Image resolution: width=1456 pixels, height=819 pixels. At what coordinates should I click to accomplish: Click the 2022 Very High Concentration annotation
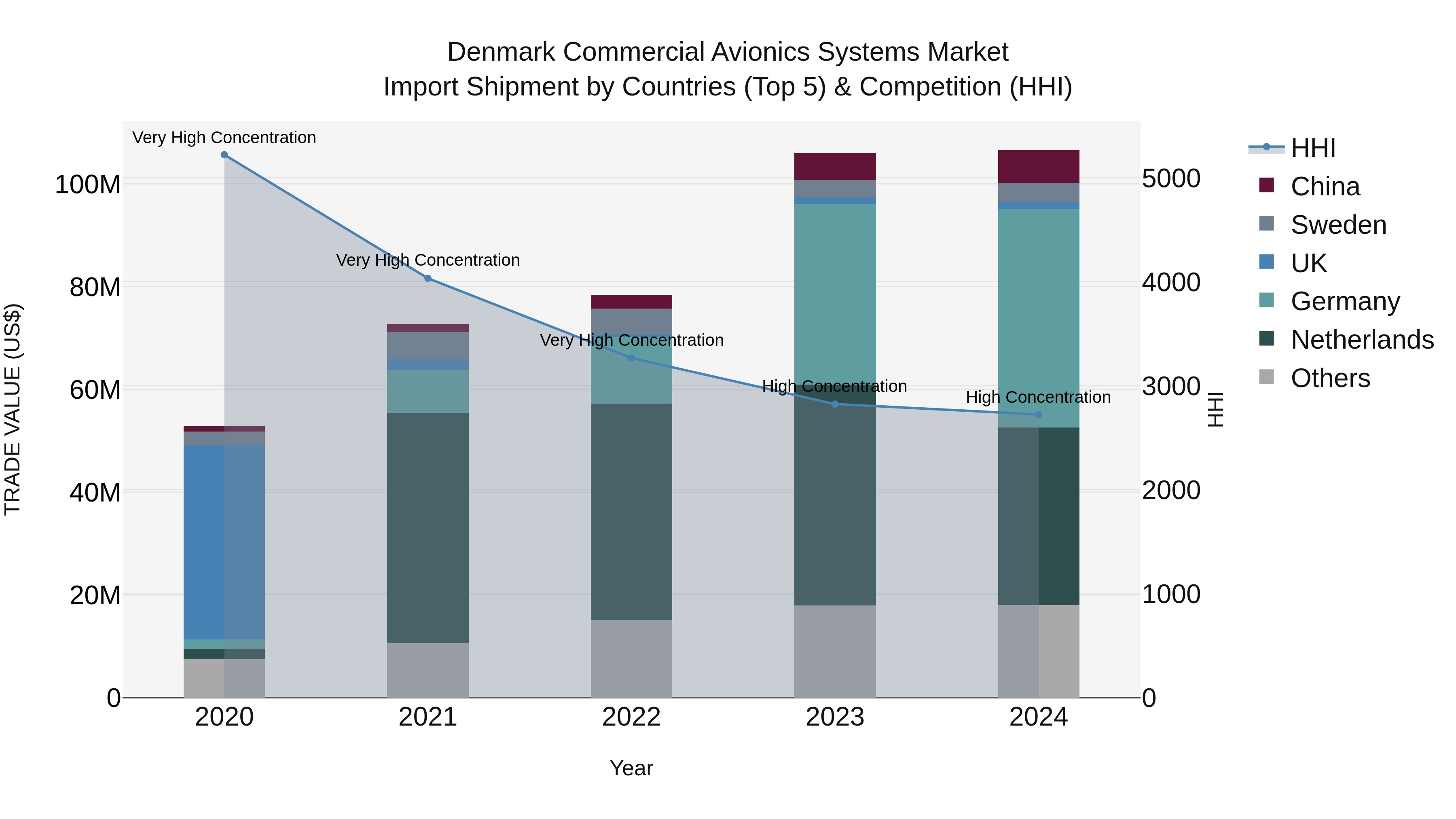pyautogui.click(x=631, y=341)
